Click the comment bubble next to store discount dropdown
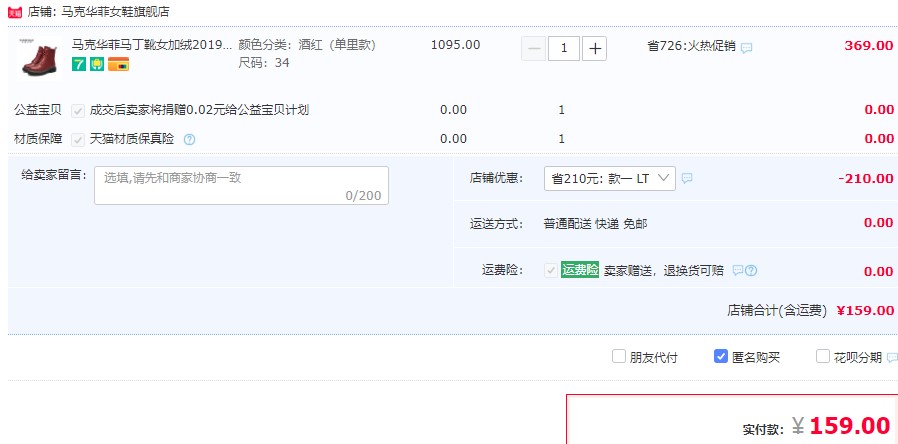The image size is (898, 444). [687, 178]
